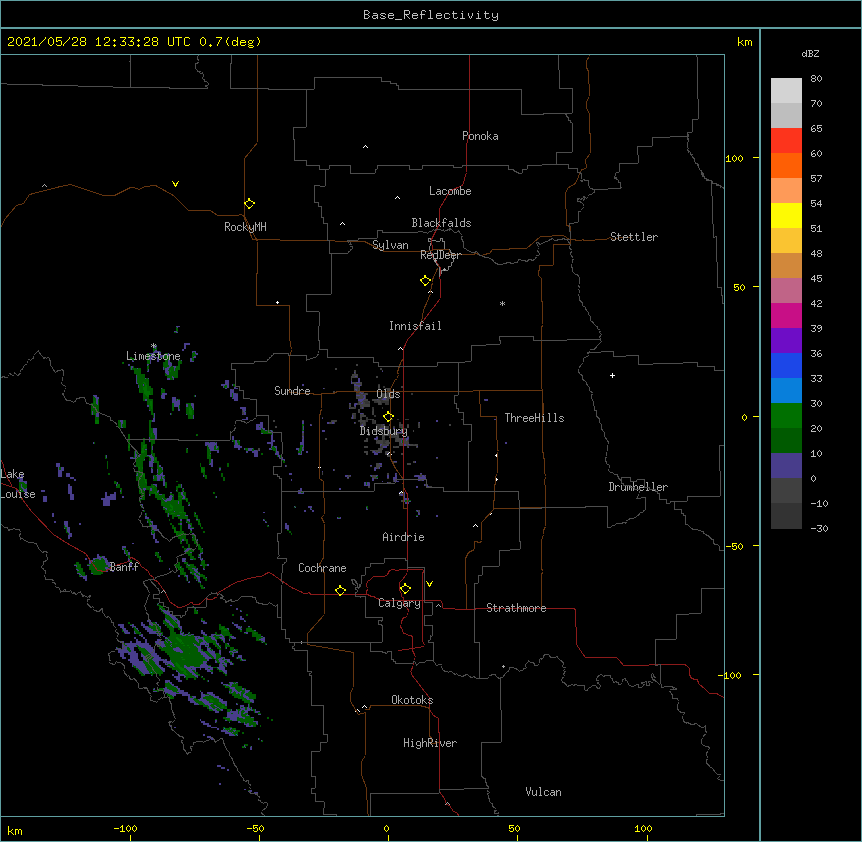Click the dBZ legend heading

click(x=810, y=53)
